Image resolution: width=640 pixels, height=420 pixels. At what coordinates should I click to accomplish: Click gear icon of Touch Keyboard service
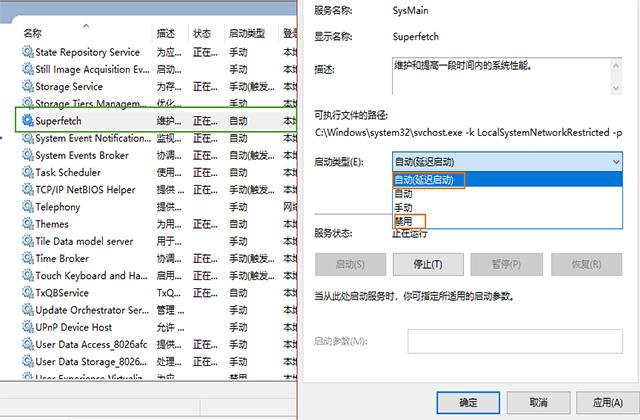coord(28,276)
